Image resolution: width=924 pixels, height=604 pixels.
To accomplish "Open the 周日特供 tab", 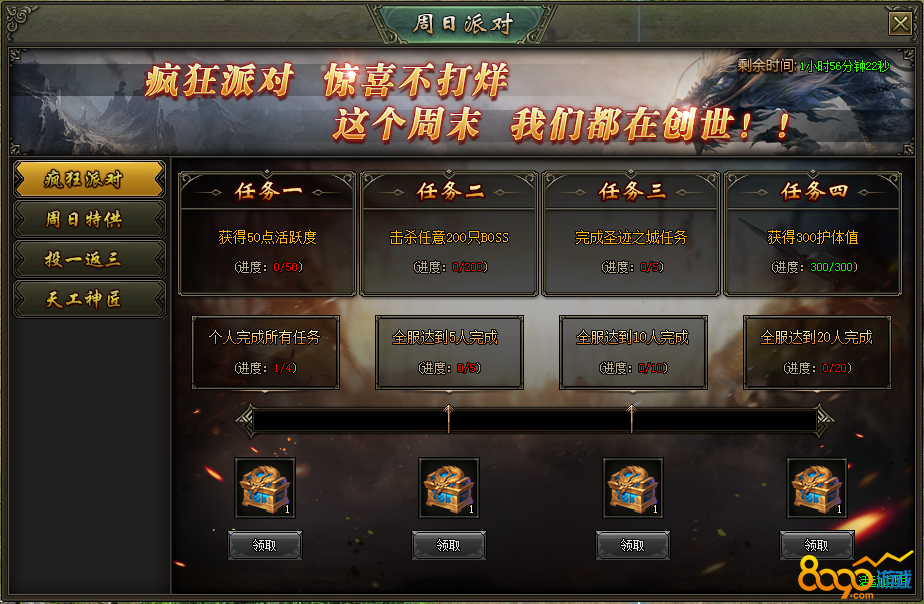I will [x=89, y=219].
